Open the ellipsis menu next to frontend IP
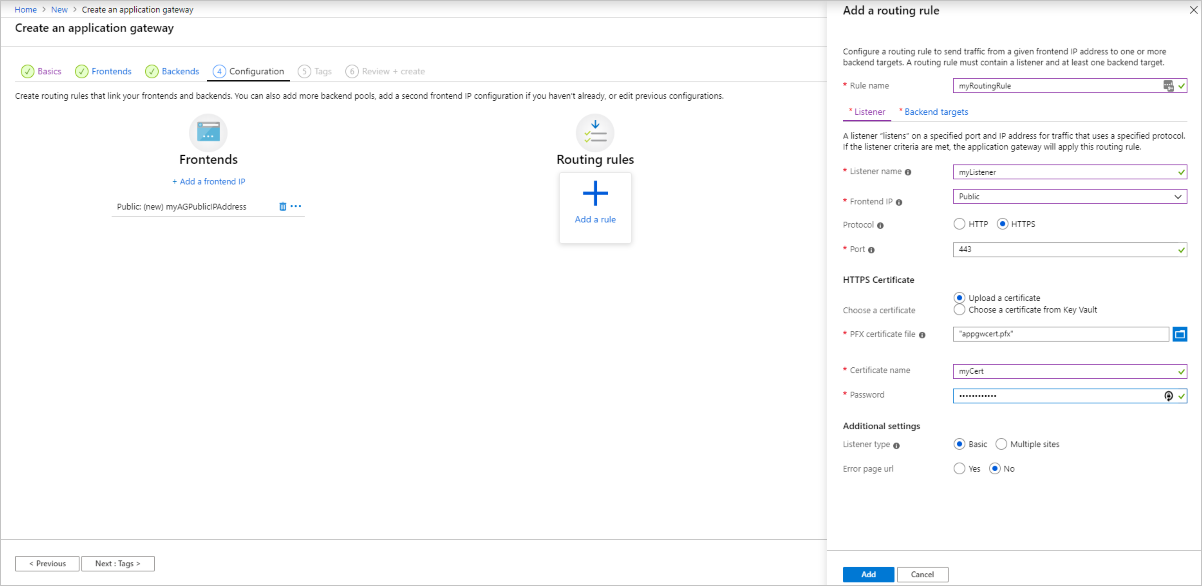Screen dimensions: 1202x586 coord(297,206)
